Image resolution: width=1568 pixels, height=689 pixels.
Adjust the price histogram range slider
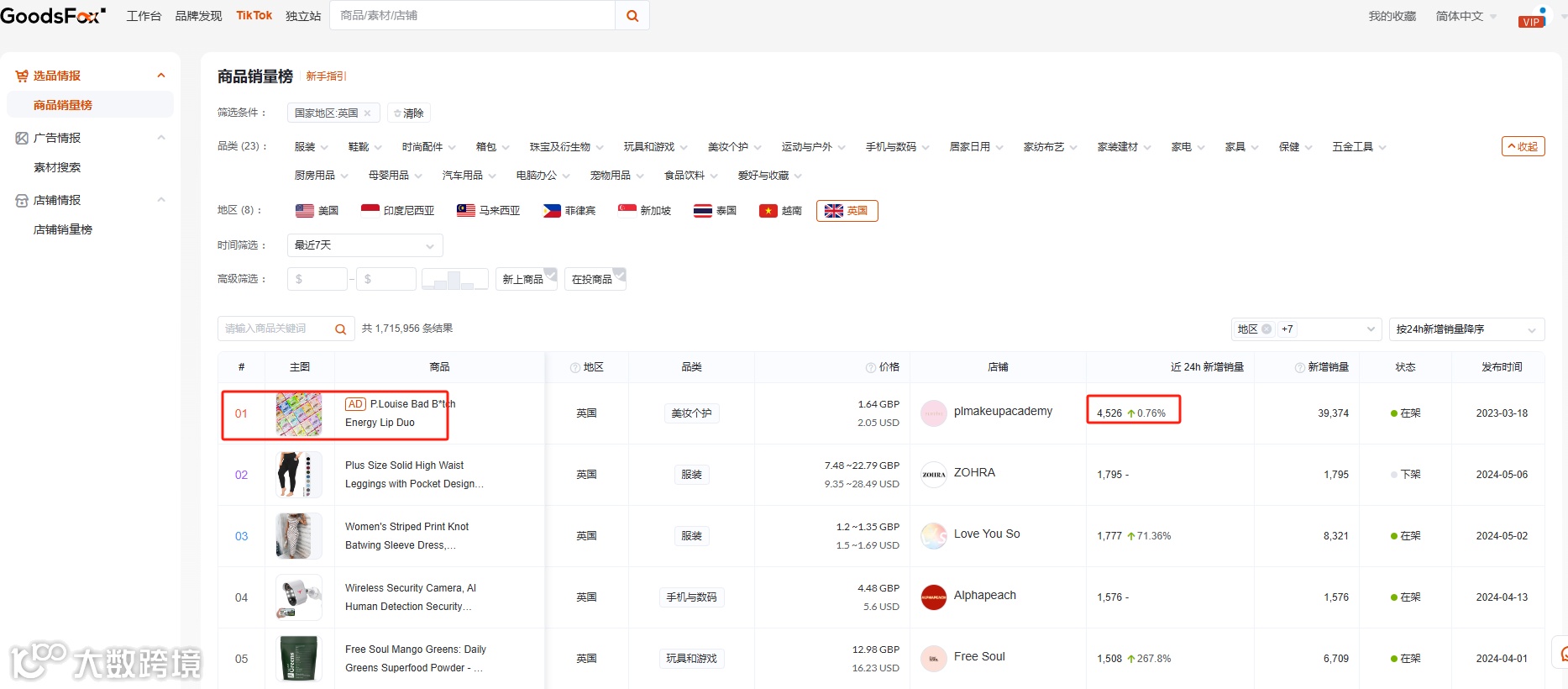[455, 279]
